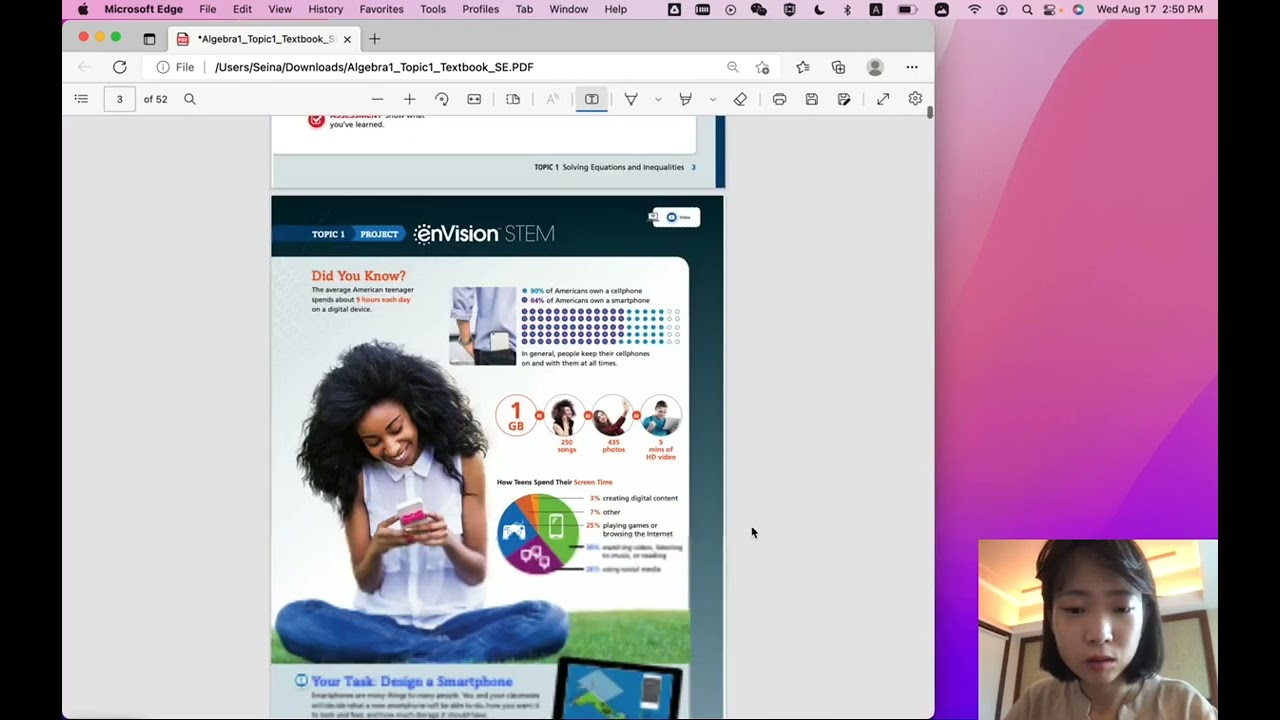The image size is (1280, 720).
Task: Print the PDF document
Action: 780,99
